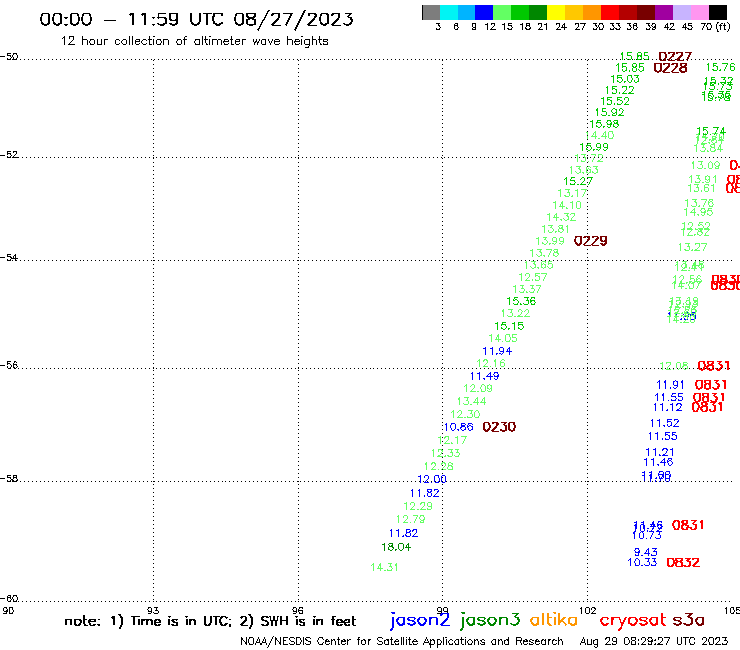Pick the purple swatch in the color scale
Image resolution: width=740 pixels, height=650 pixels.
coord(664,12)
